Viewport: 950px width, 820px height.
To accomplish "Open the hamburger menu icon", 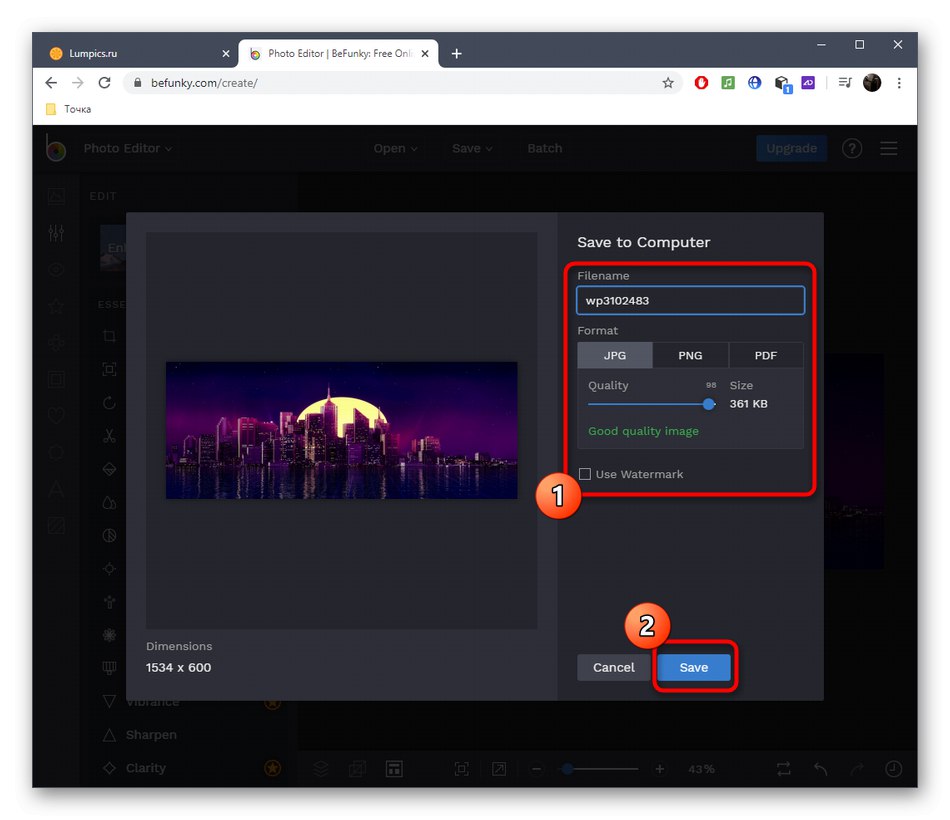I will point(889,148).
